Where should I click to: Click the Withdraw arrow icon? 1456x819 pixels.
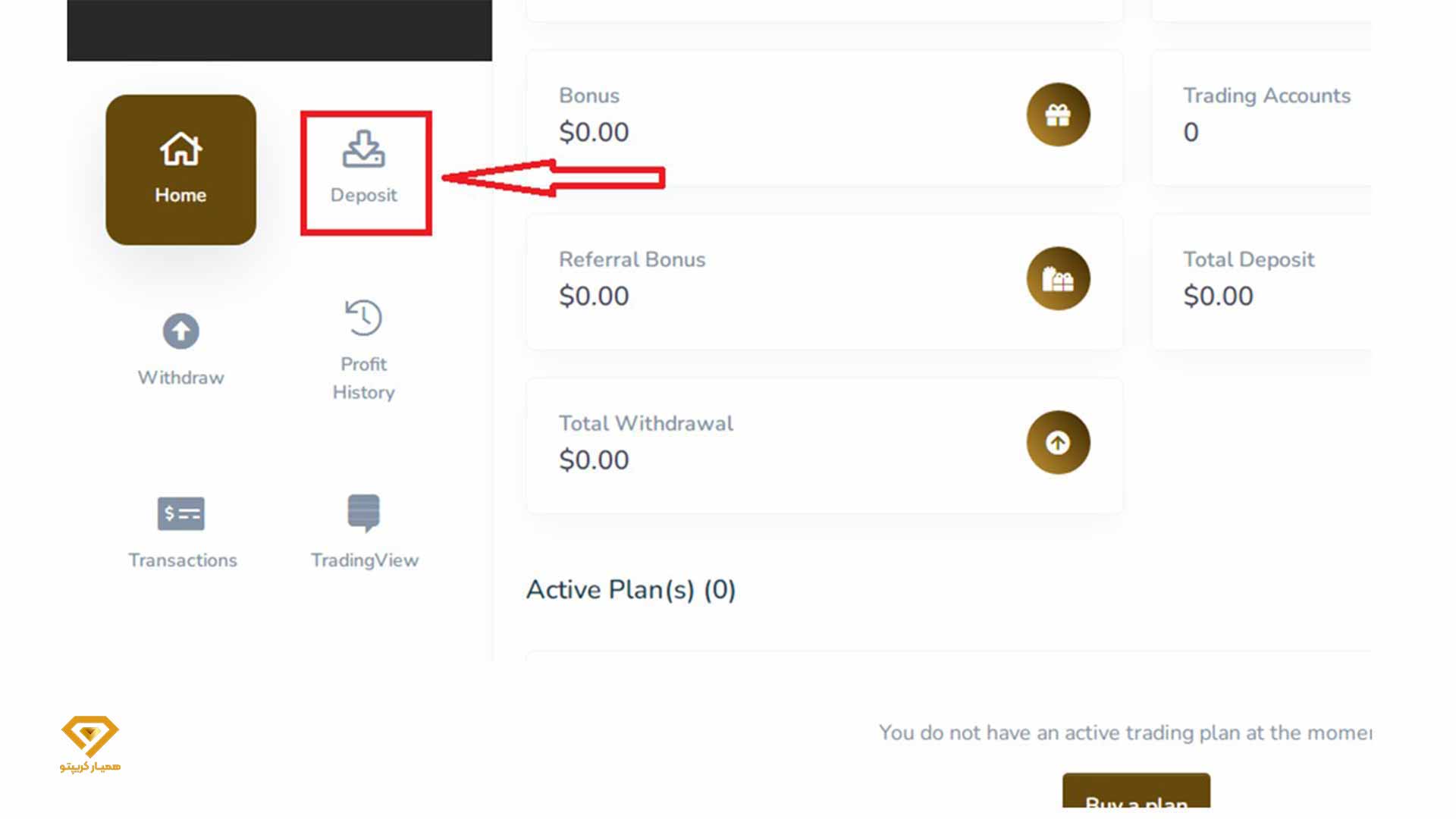tap(180, 331)
